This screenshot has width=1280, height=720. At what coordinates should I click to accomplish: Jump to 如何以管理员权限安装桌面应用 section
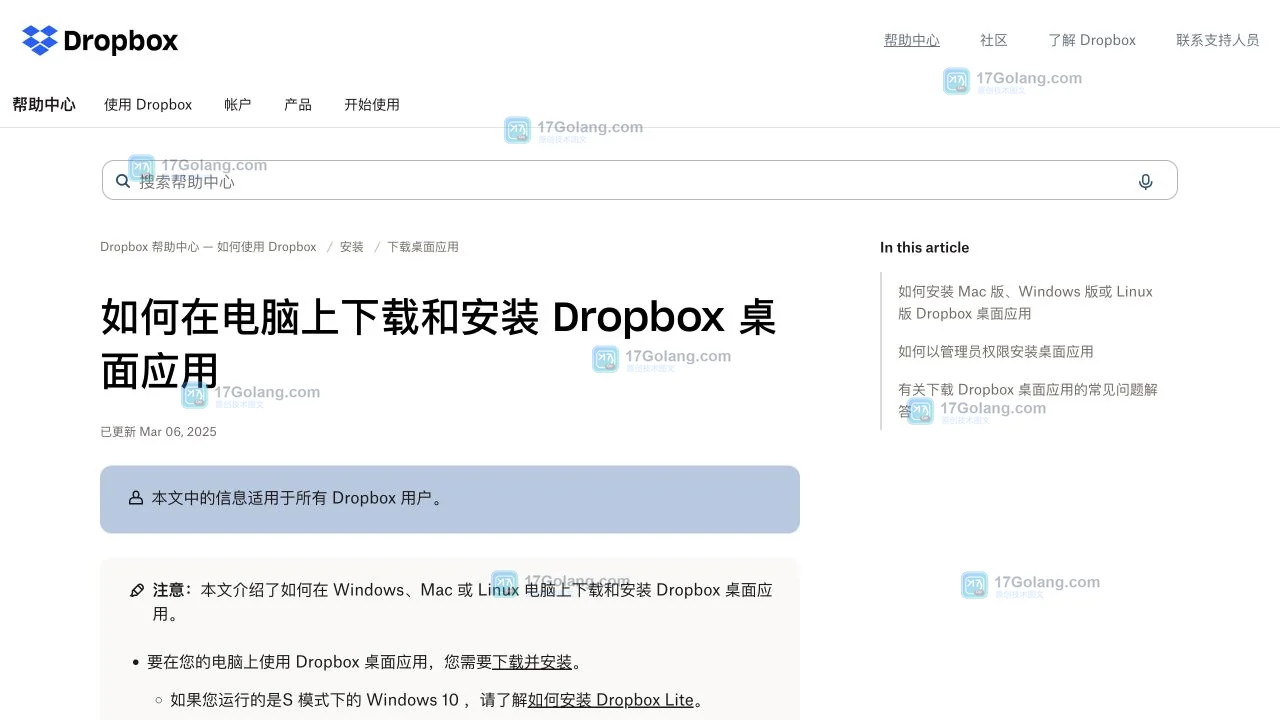pos(996,351)
